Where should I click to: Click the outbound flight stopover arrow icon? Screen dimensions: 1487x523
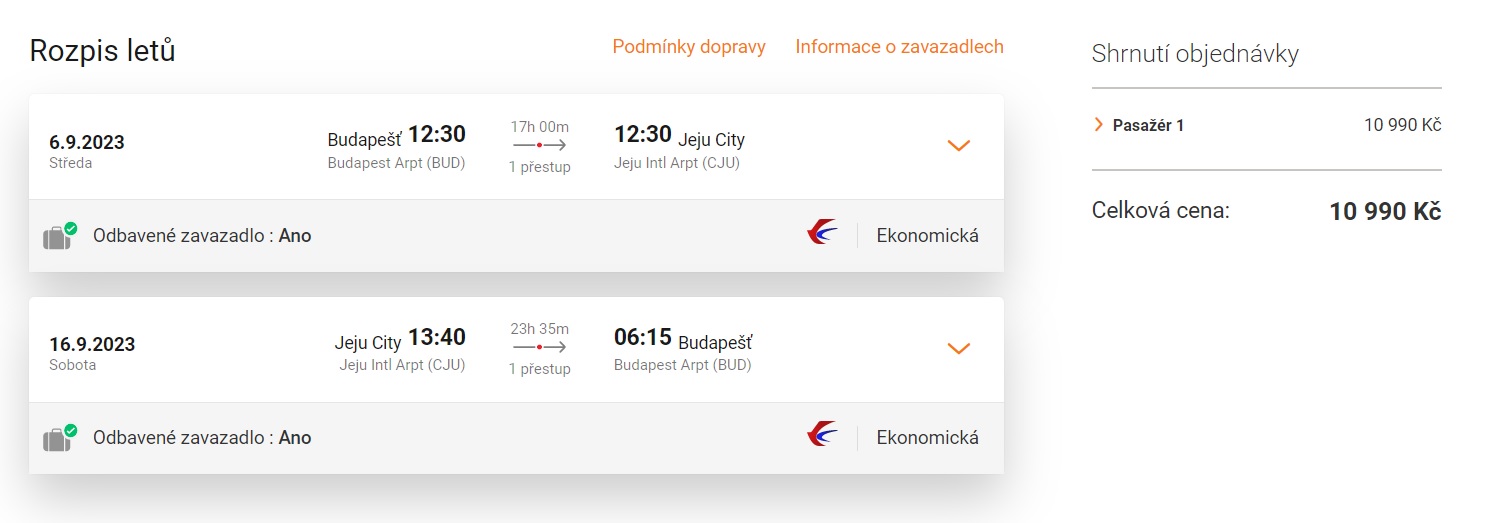point(539,146)
